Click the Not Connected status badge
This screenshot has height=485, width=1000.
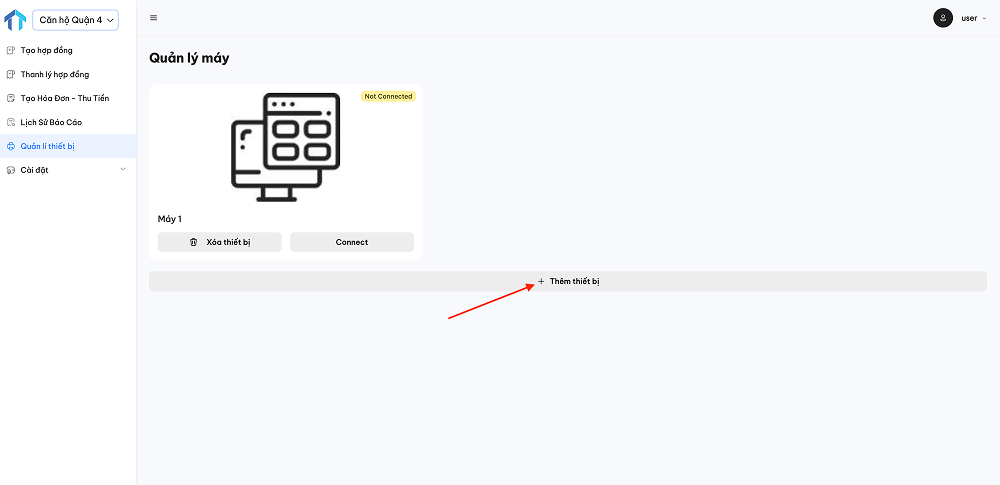(x=388, y=96)
